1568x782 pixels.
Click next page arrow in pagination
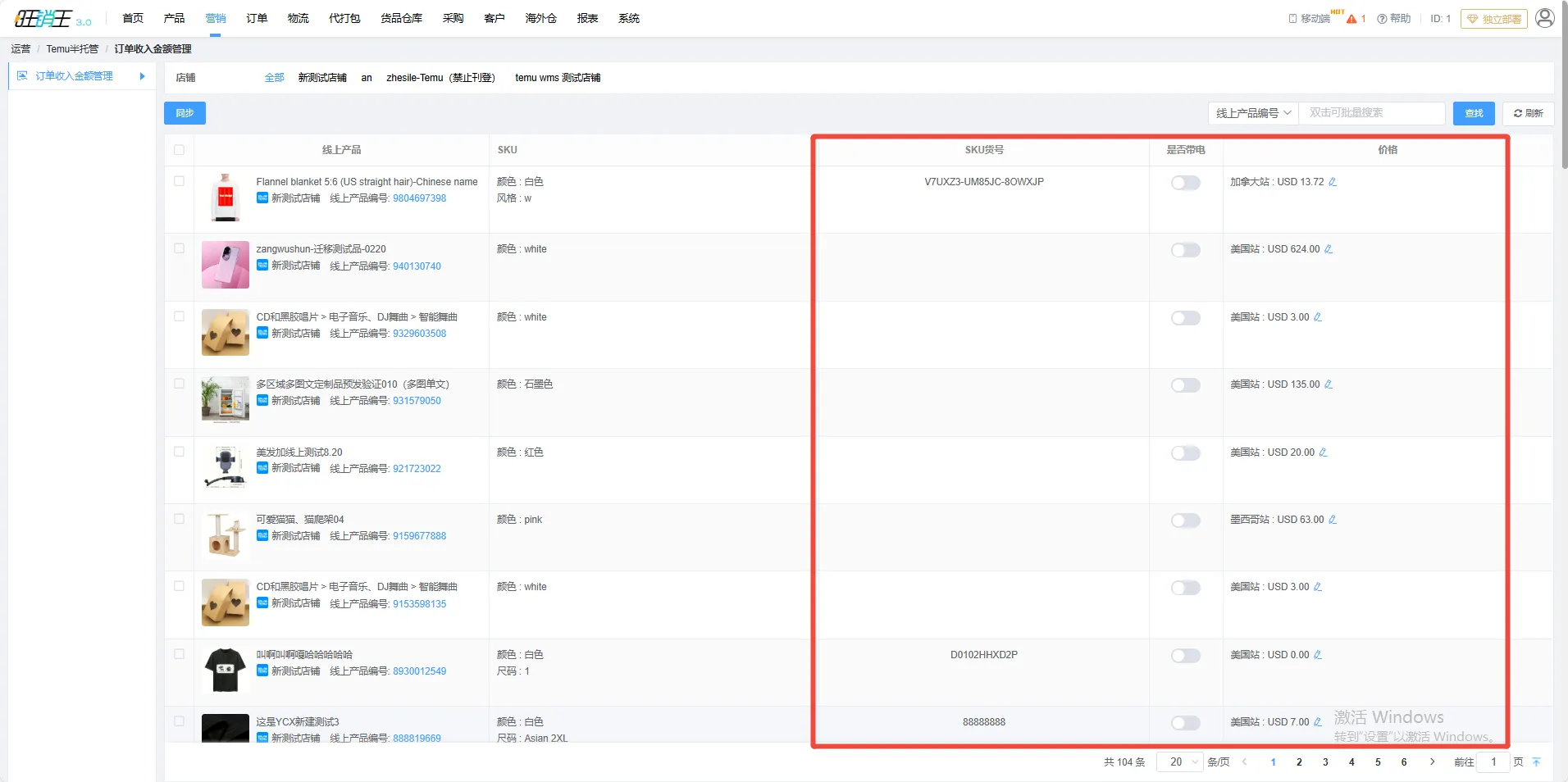(x=1432, y=762)
